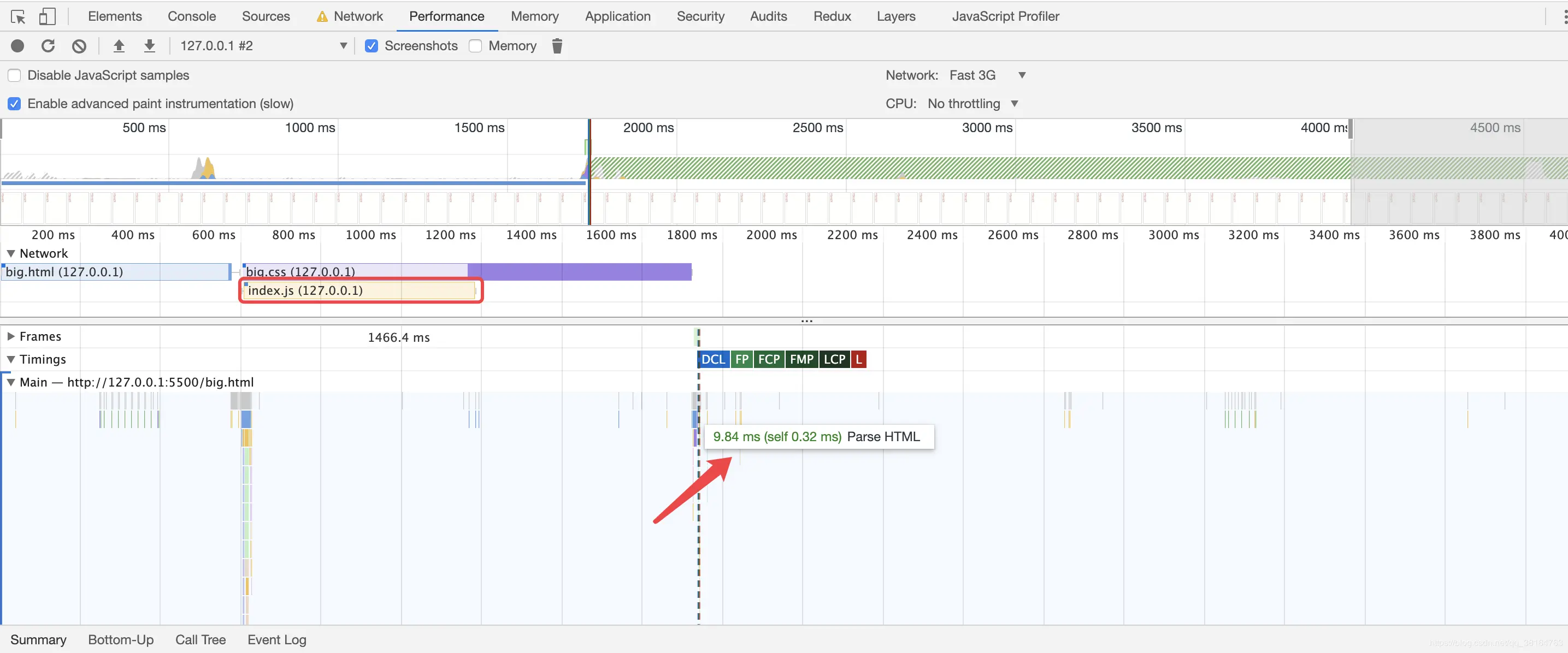Open the Memory panel tab
The height and width of the screenshot is (653, 1568).
[534, 16]
